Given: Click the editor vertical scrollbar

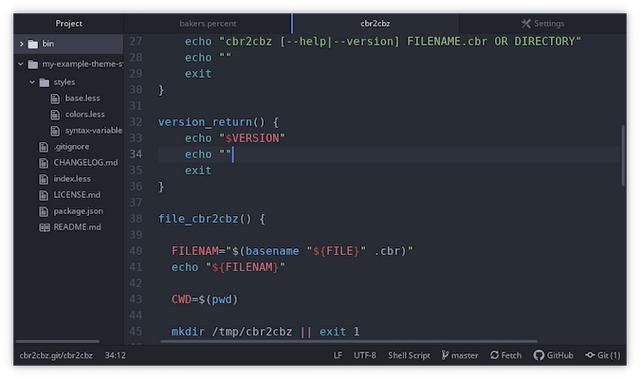Looking at the screenshot, I should (x=623, y=156).
